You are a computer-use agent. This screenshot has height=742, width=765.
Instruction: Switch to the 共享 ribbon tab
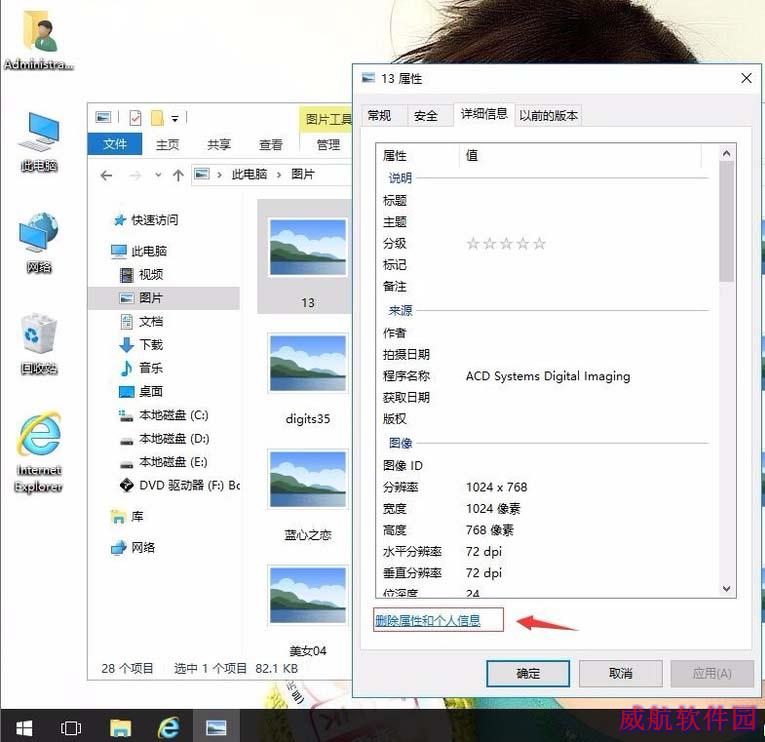click(x=219, y=145)
